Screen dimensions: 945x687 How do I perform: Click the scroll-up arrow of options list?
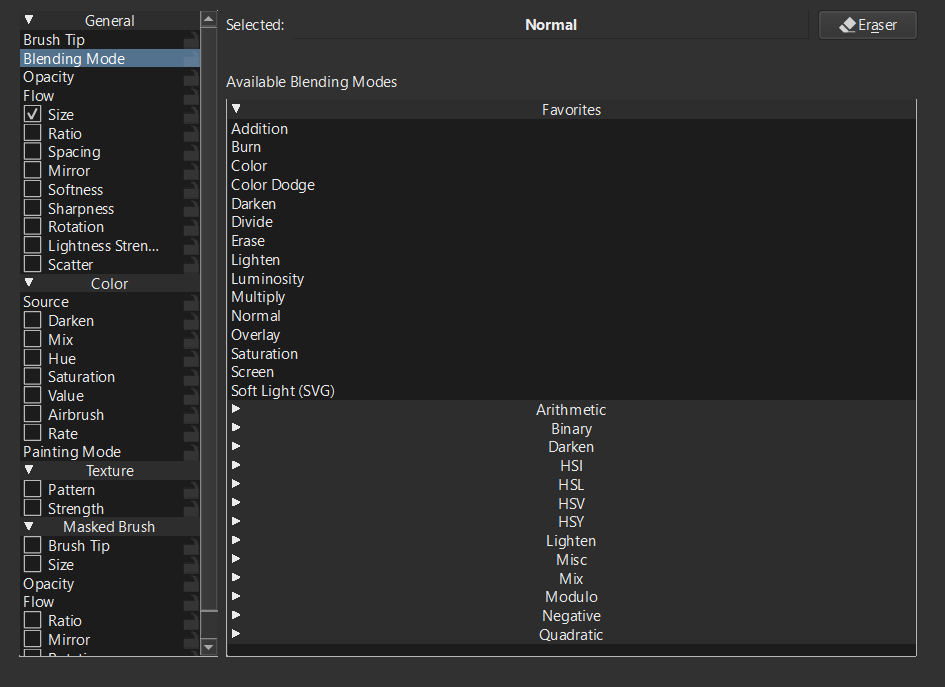(209, 19)
